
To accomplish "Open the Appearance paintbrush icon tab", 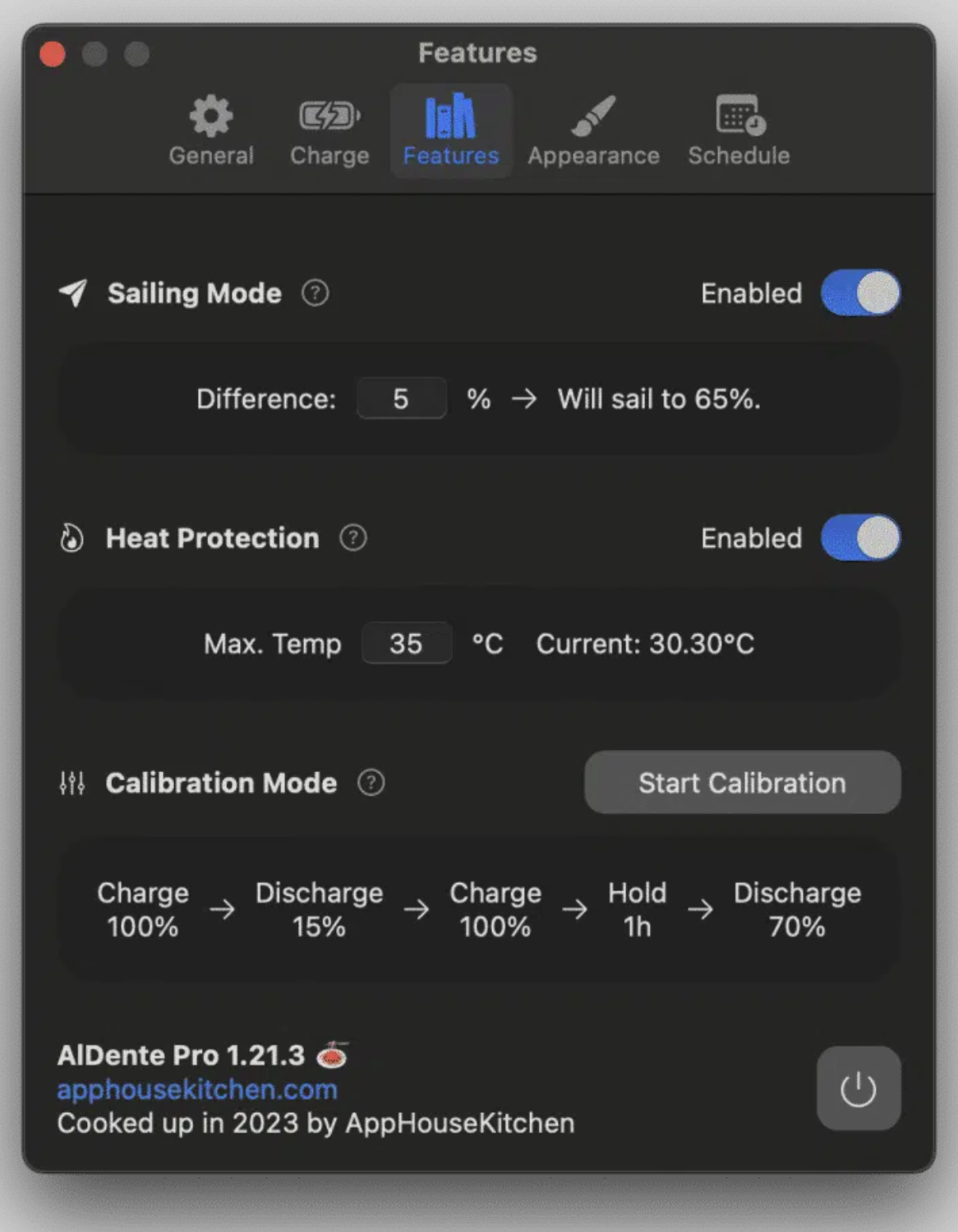I will (x=593, y=116).
